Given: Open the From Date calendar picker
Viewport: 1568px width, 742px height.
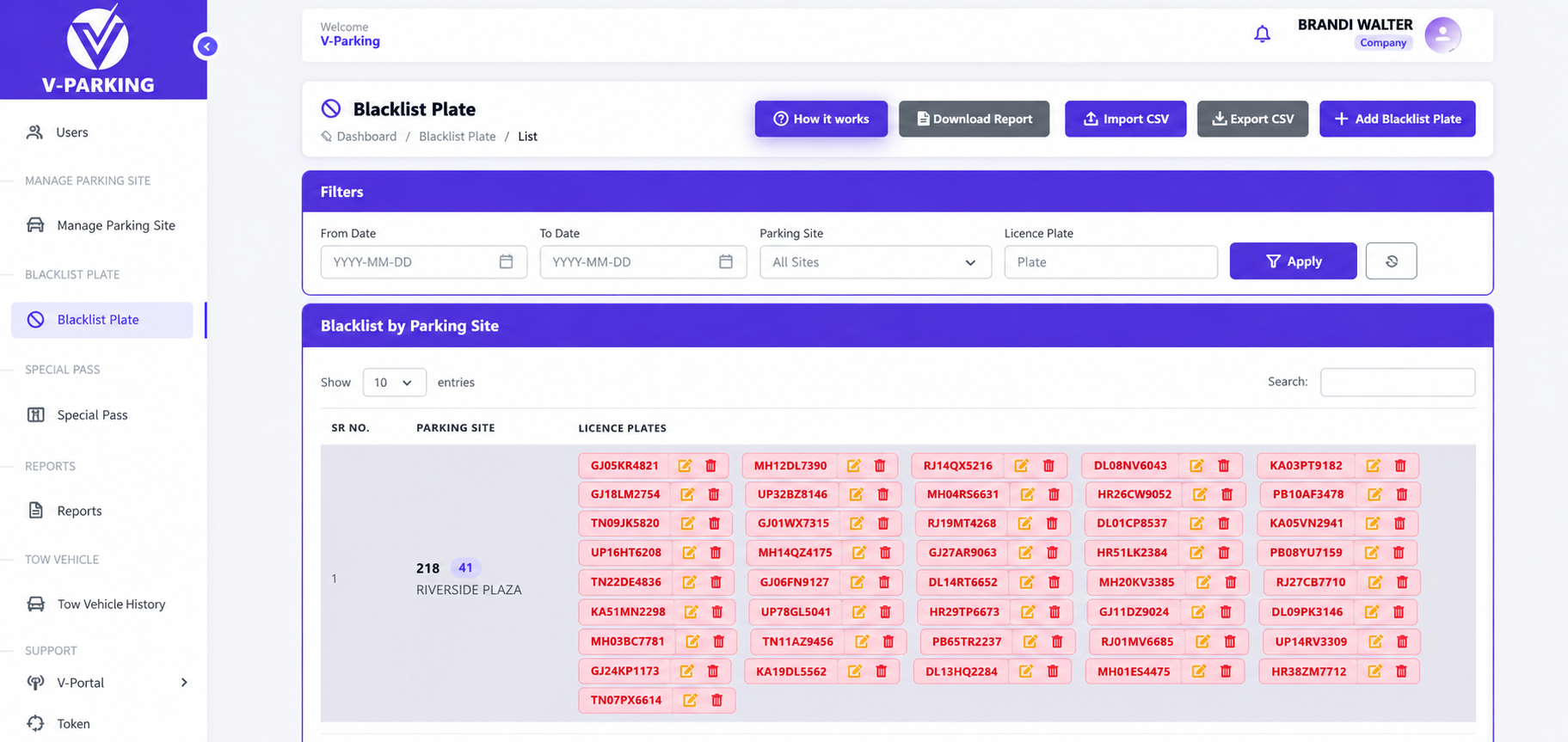Looking at the screenshot, I should 506,261.
